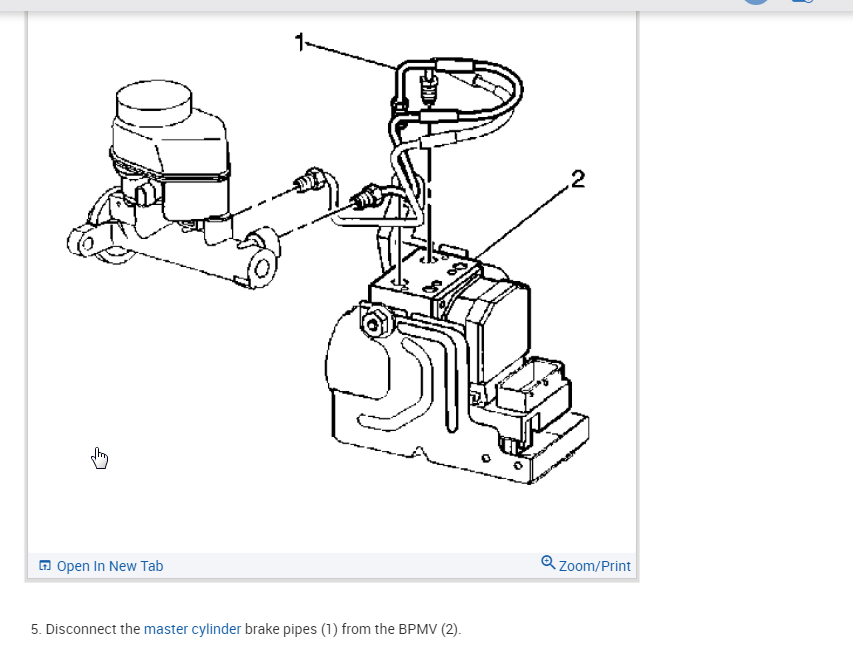The image size is (853, 672).
Task: Click the step 5 text 'Disconnect the'
Action: point(93,629)
